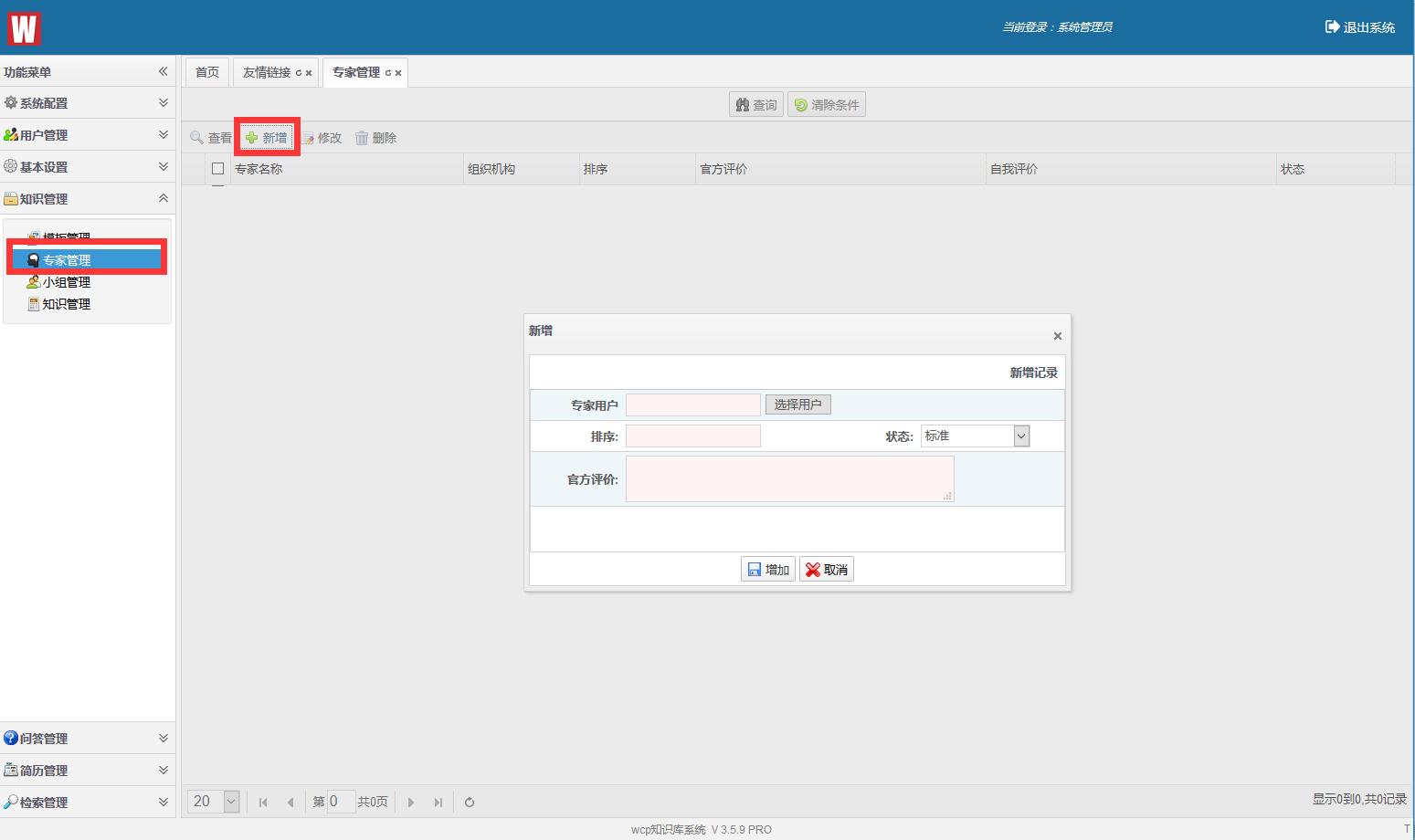Click the red W logo icon
This screenshot has height=840, width=1415.
[24, 28]
